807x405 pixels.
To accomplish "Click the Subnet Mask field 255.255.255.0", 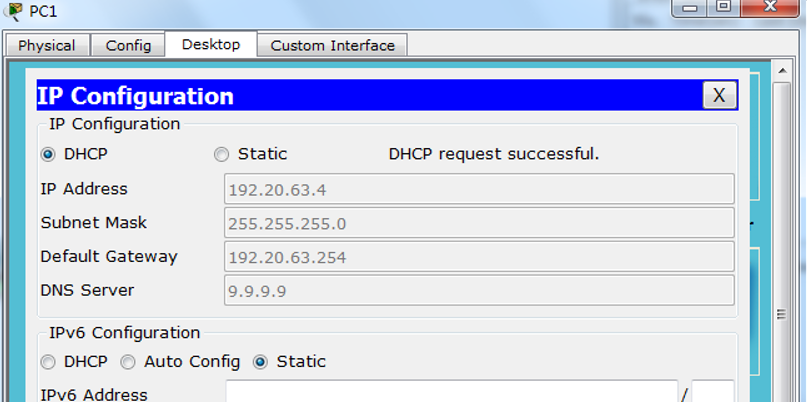I will tap(479, 223).
